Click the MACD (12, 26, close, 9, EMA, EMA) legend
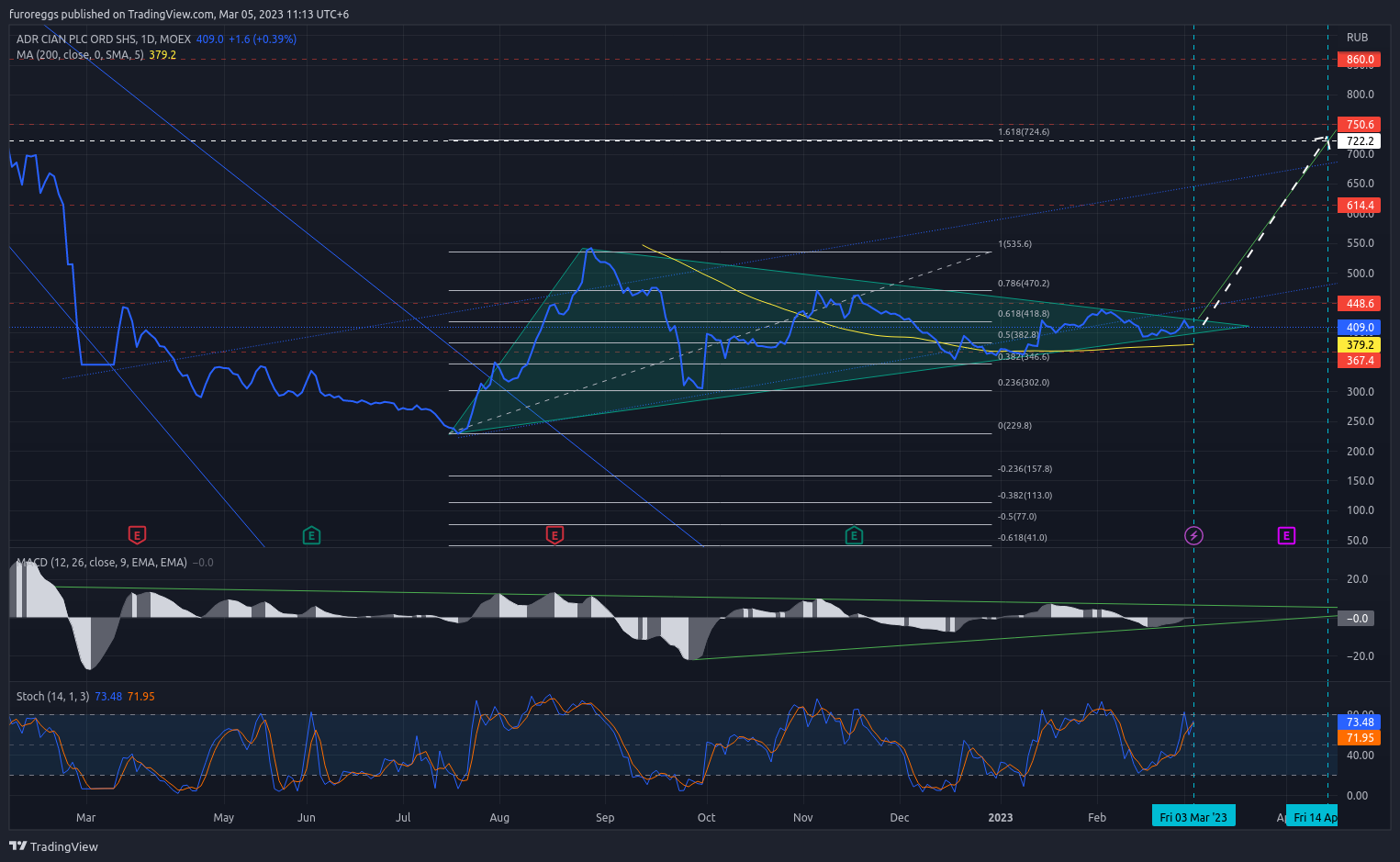Image resolution: width=1400 pixels, height=862 pixels. [x=101, y=563]
